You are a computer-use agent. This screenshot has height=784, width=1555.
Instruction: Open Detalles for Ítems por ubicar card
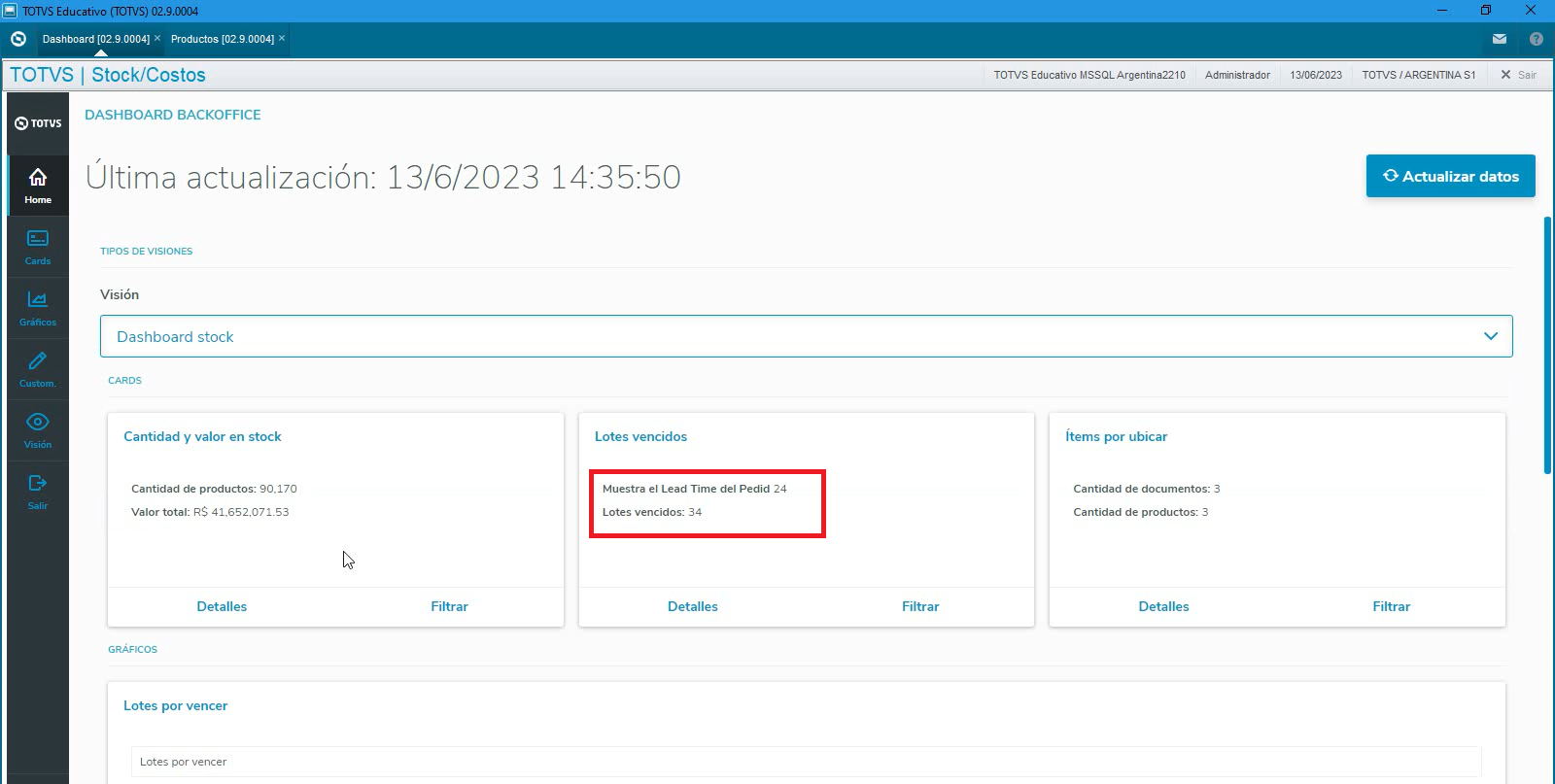(x=1163, y=606)
